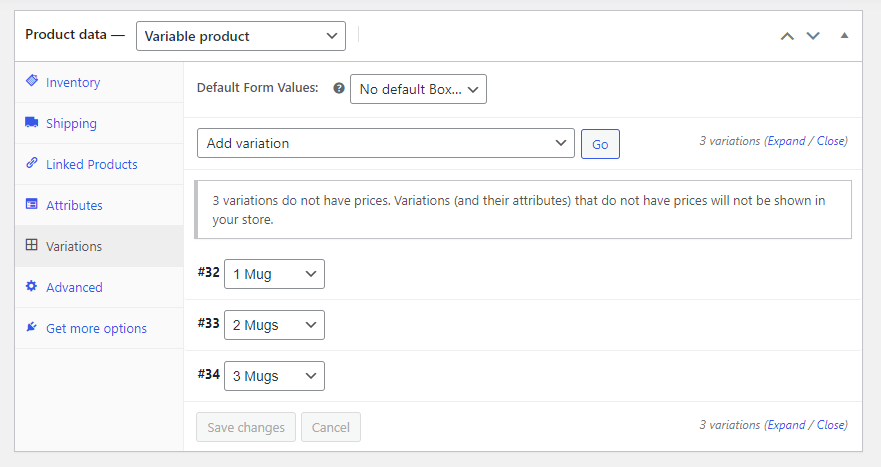Click the Advanced gear icon
The width and height of the screenshot is (881, 467).
(32, 287)
